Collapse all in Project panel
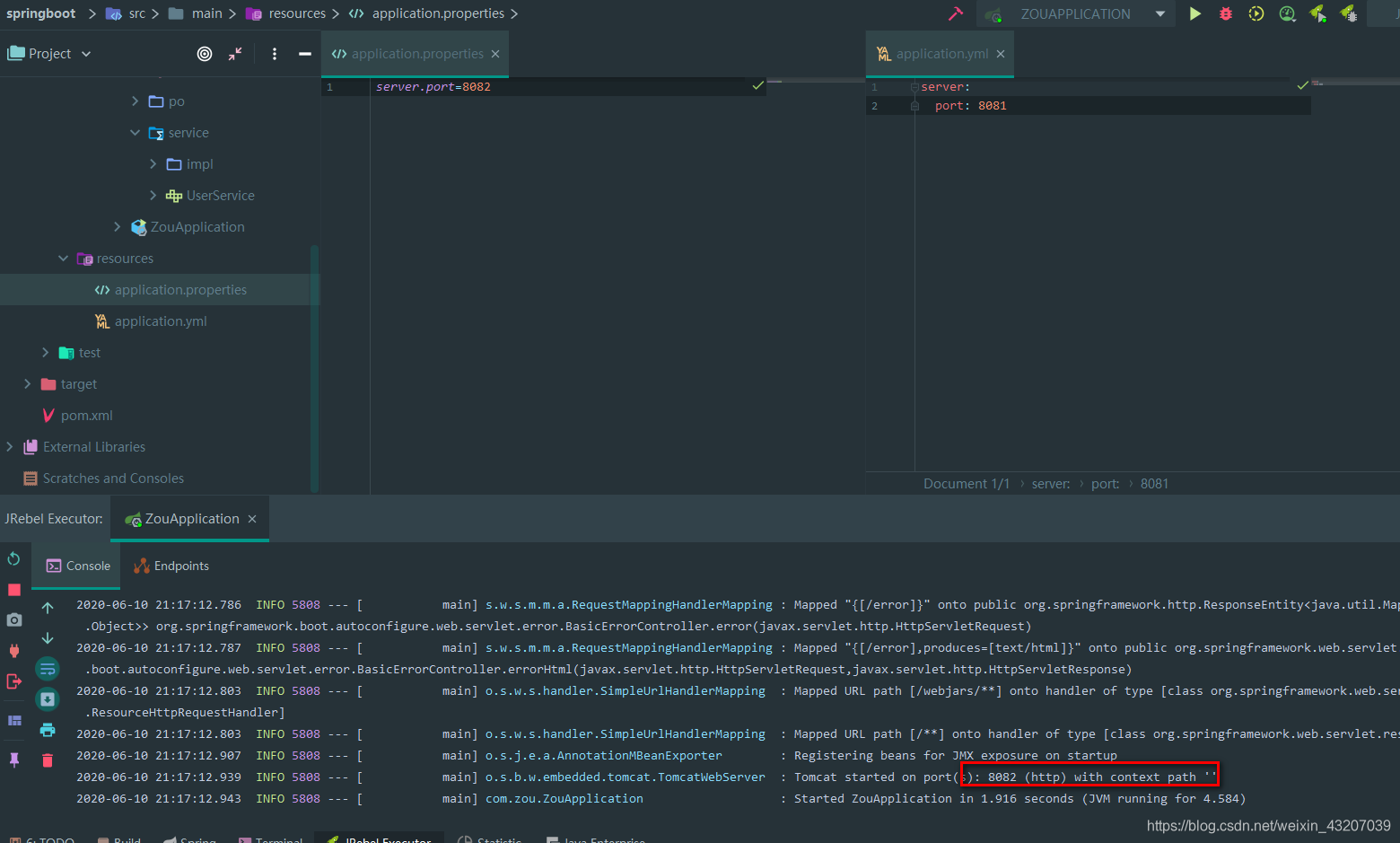Screen dimensions: 1400x843 (x=235, y=54)
